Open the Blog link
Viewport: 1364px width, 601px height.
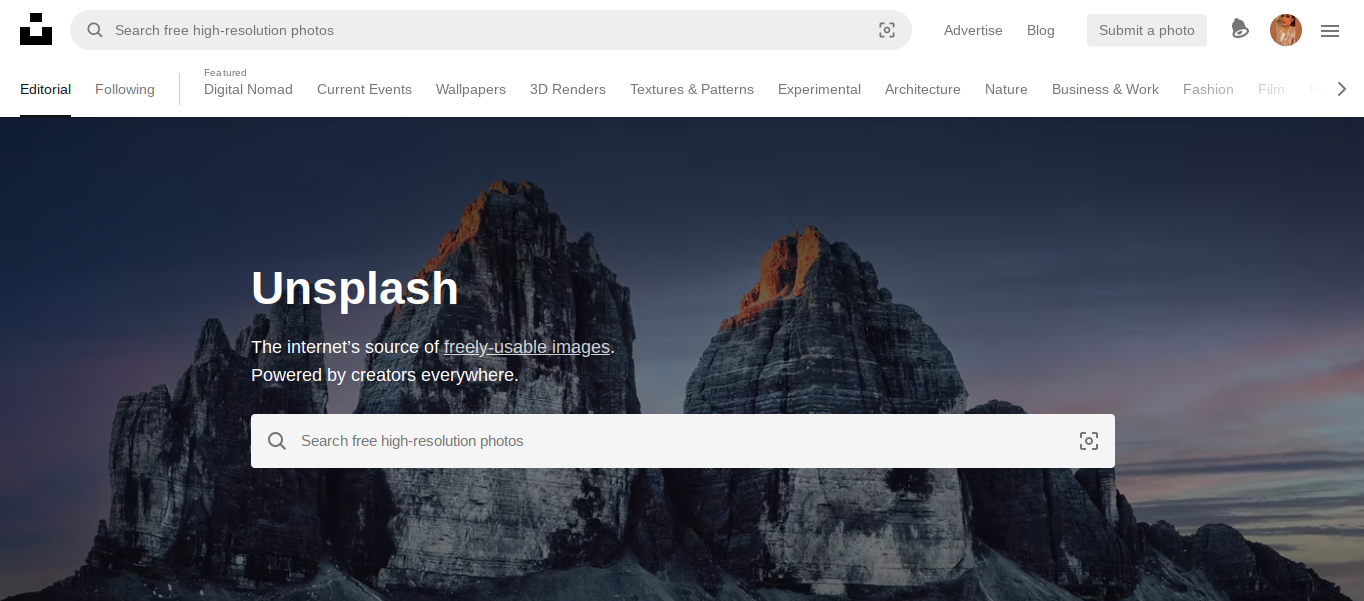tap(1041, 30)
